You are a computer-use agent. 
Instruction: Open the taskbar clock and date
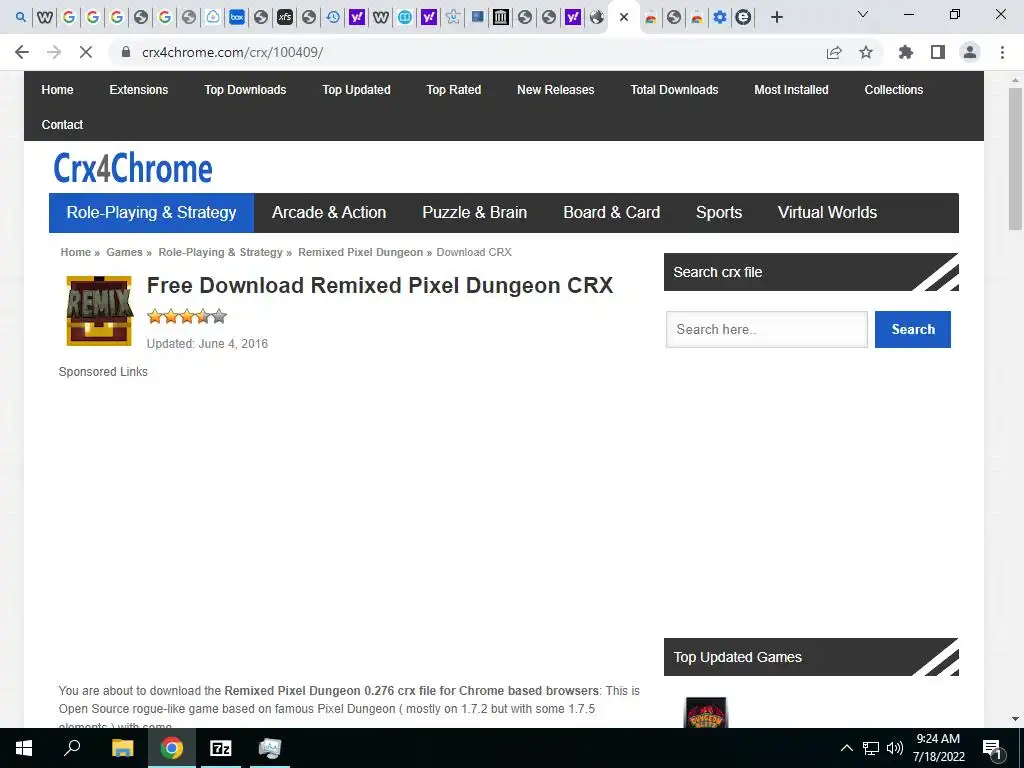(x=938, y=748)
